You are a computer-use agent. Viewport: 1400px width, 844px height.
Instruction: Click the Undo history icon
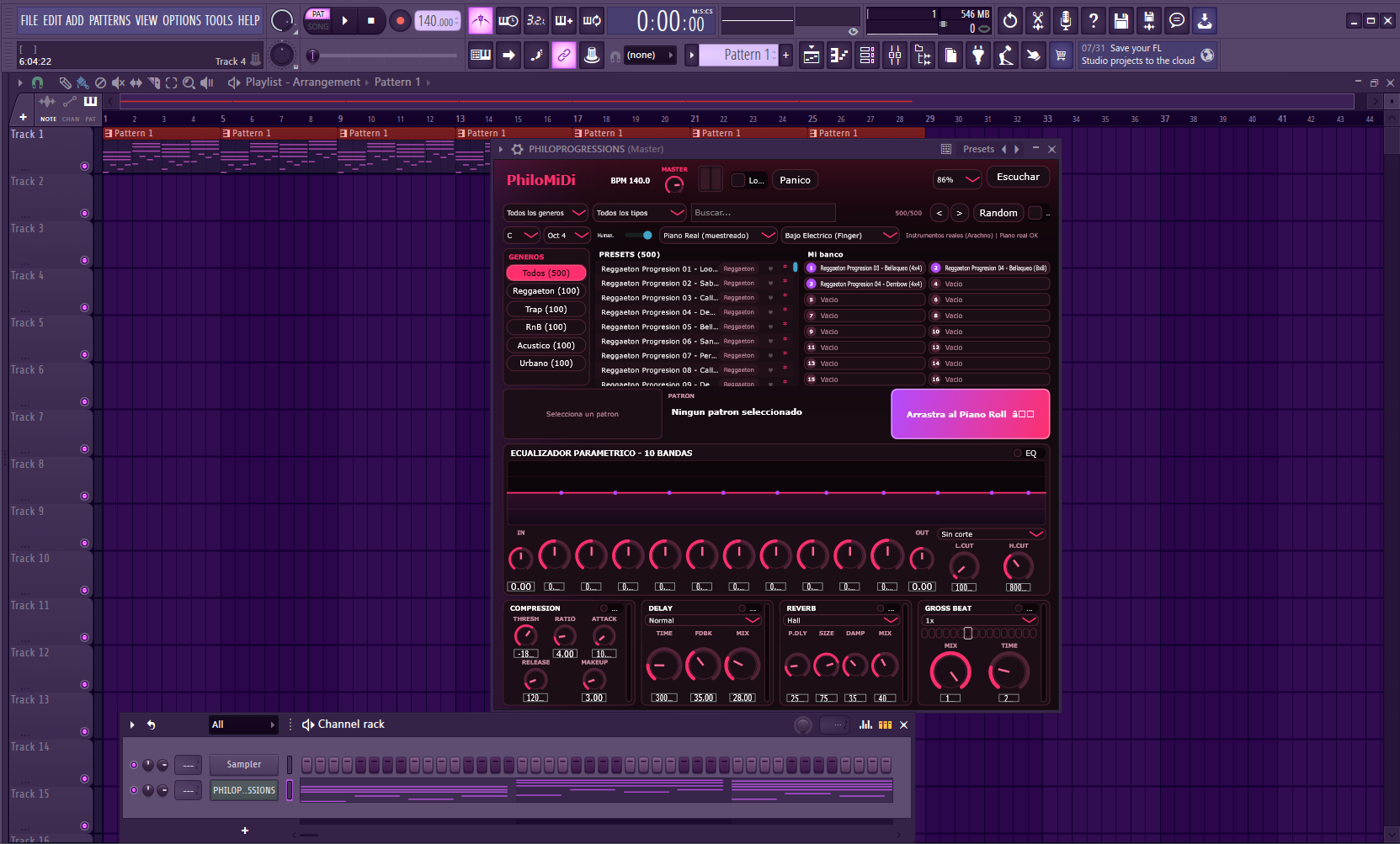1010,20
